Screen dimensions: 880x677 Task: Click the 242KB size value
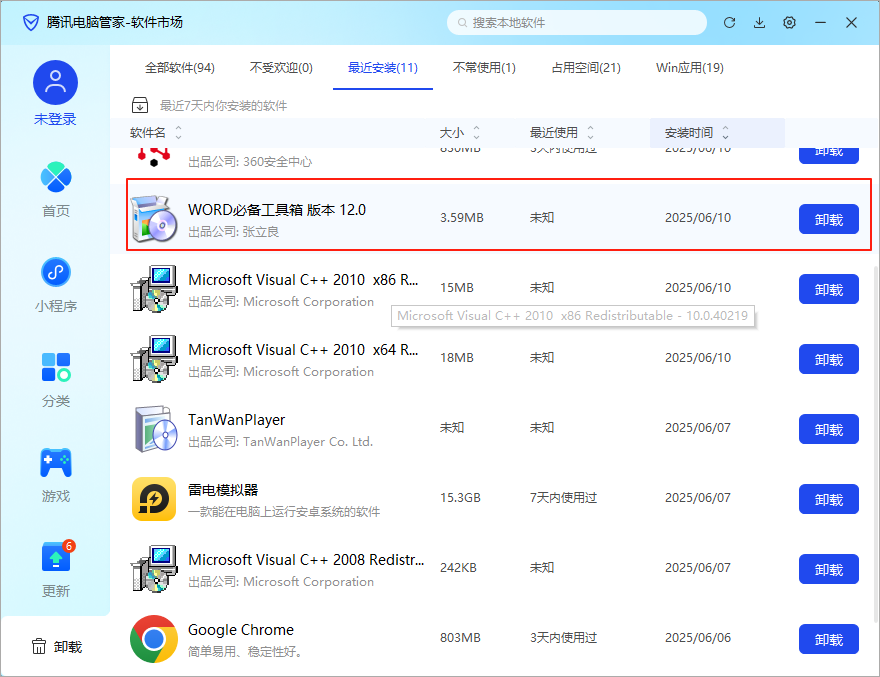(458, 568)
